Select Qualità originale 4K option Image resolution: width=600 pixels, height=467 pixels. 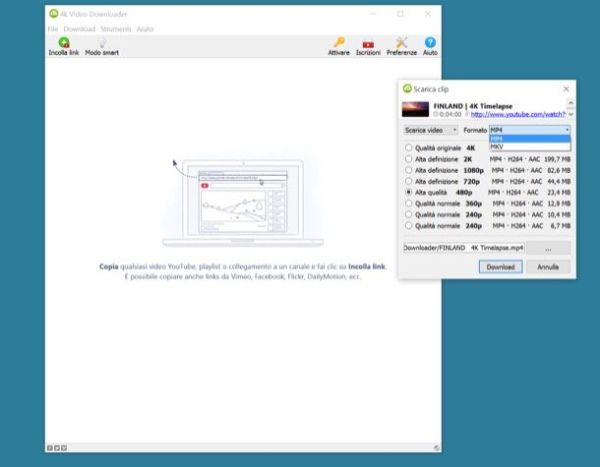(408, 148)
